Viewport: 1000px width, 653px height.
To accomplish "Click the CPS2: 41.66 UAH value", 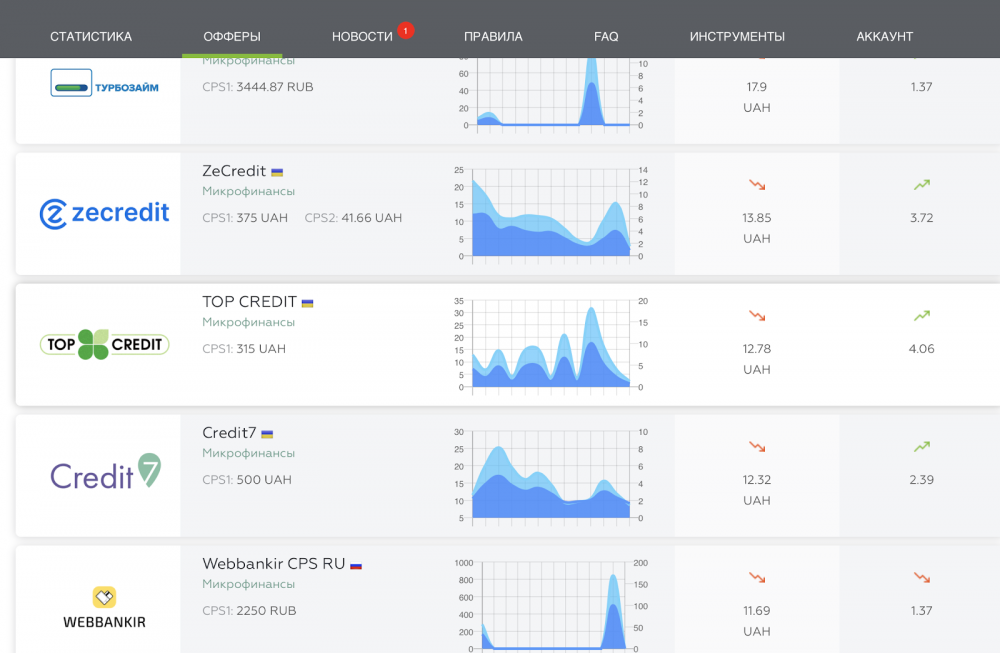I will [x=353, y=218].
